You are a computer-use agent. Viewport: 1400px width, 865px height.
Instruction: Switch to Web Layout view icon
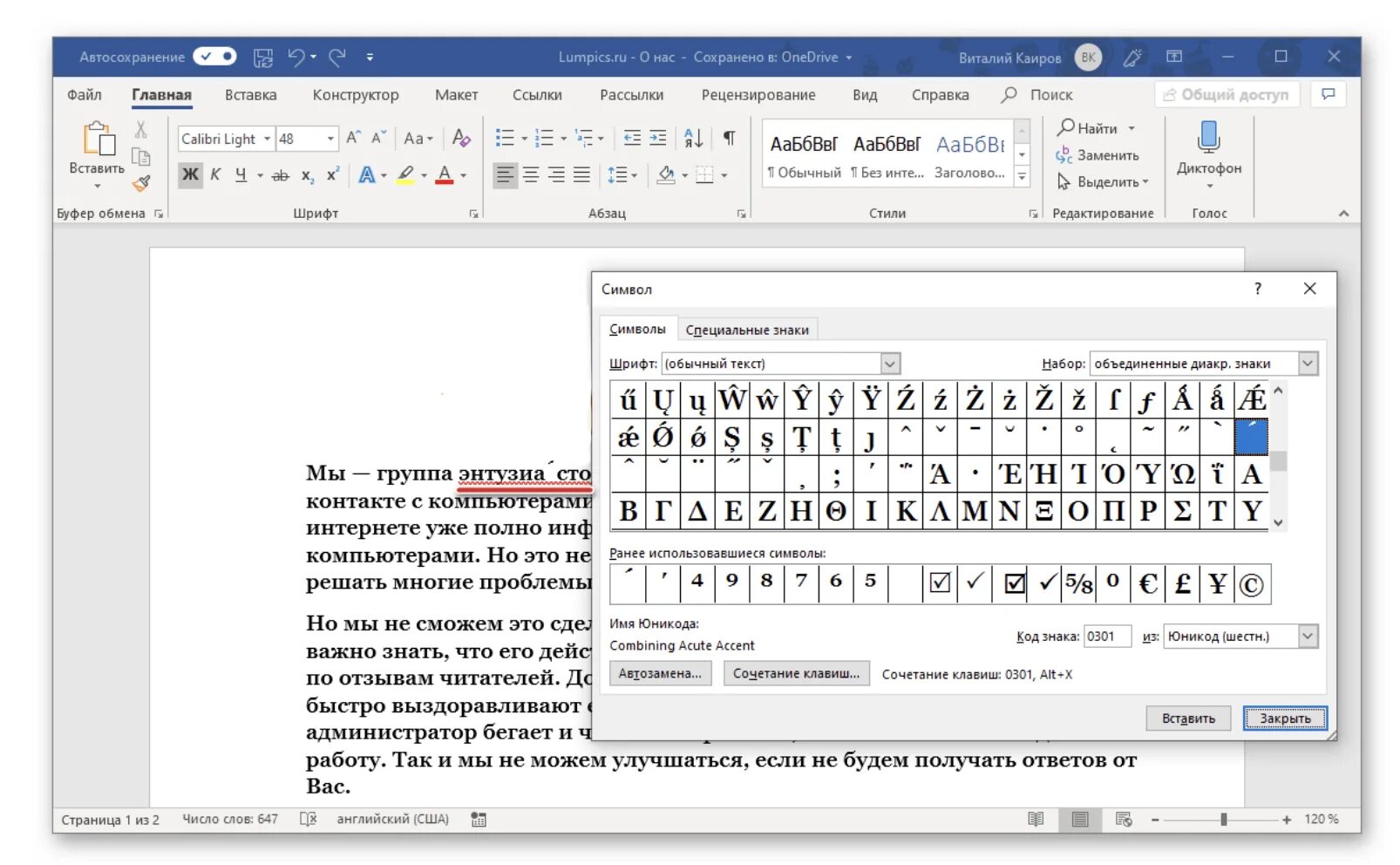pos(1124,820)
